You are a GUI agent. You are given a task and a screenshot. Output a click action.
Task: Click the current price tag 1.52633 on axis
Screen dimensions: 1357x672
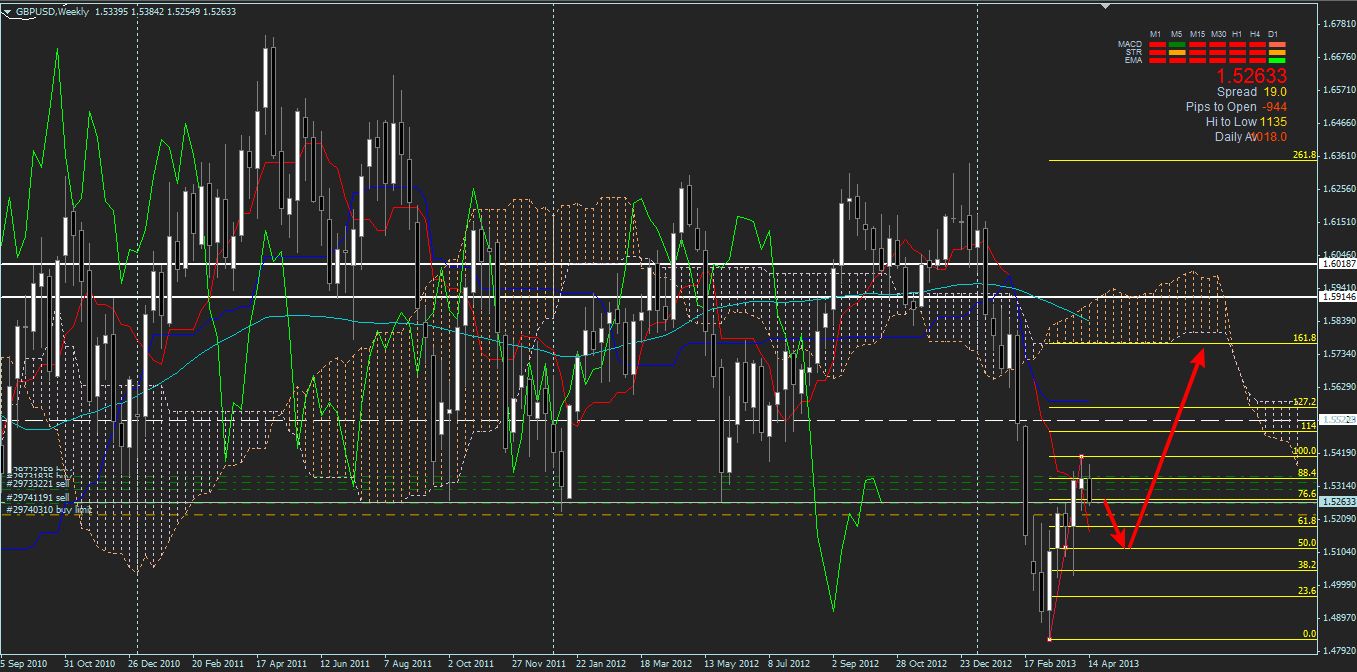pos(1337,501)
